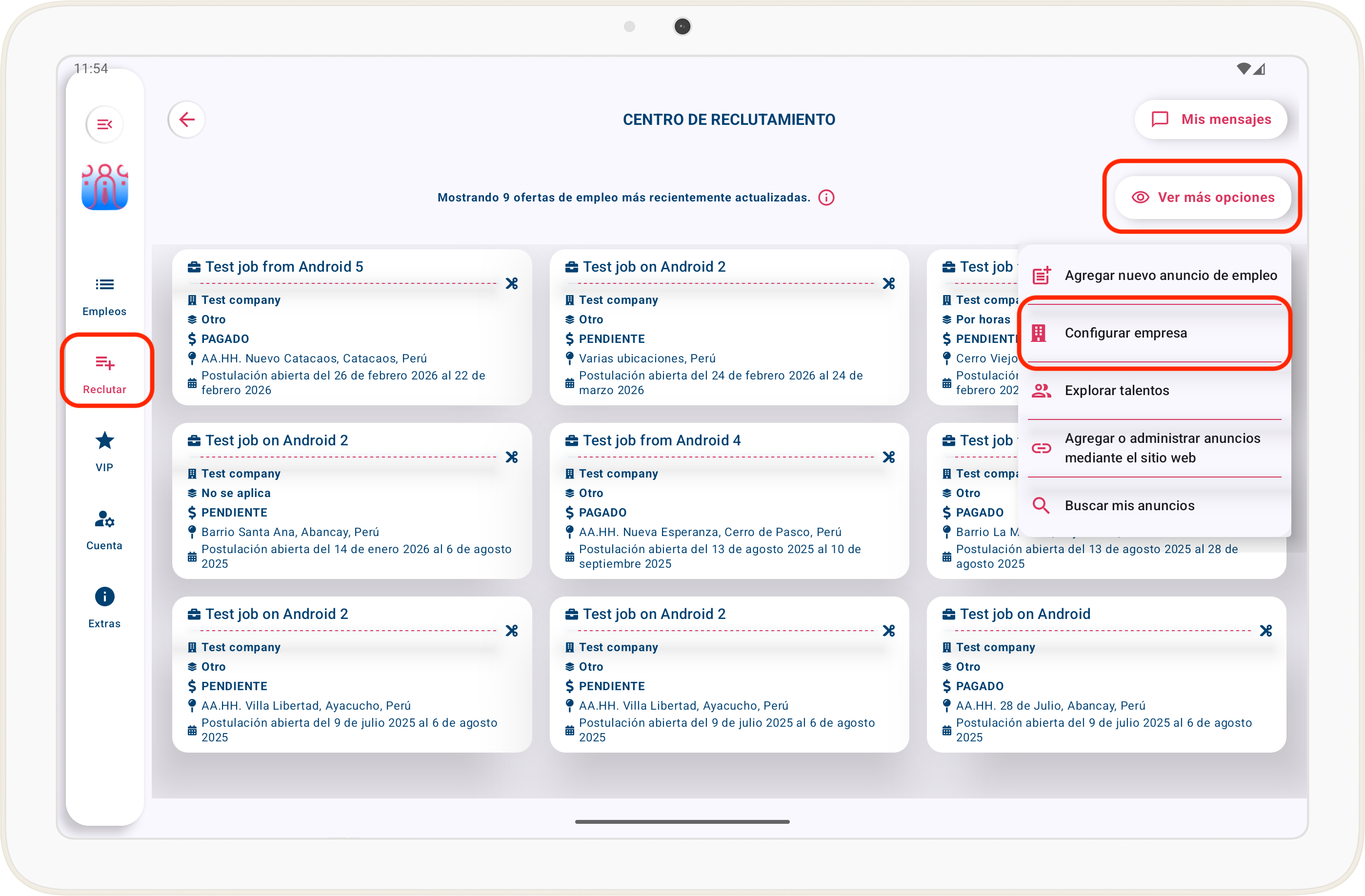Image resolution: width=1365 pixels, height=896 pixels.
Task: Open the Cuenta account settings
Action: (104, 529)
